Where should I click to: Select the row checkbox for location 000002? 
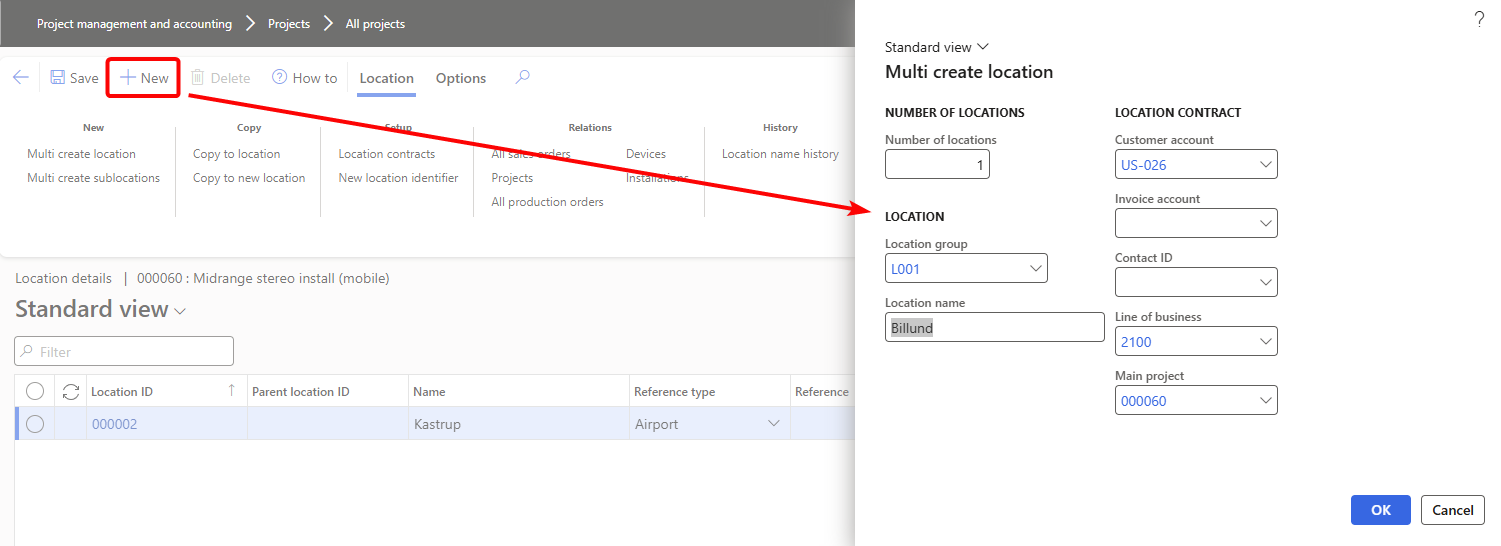[35, 424]
